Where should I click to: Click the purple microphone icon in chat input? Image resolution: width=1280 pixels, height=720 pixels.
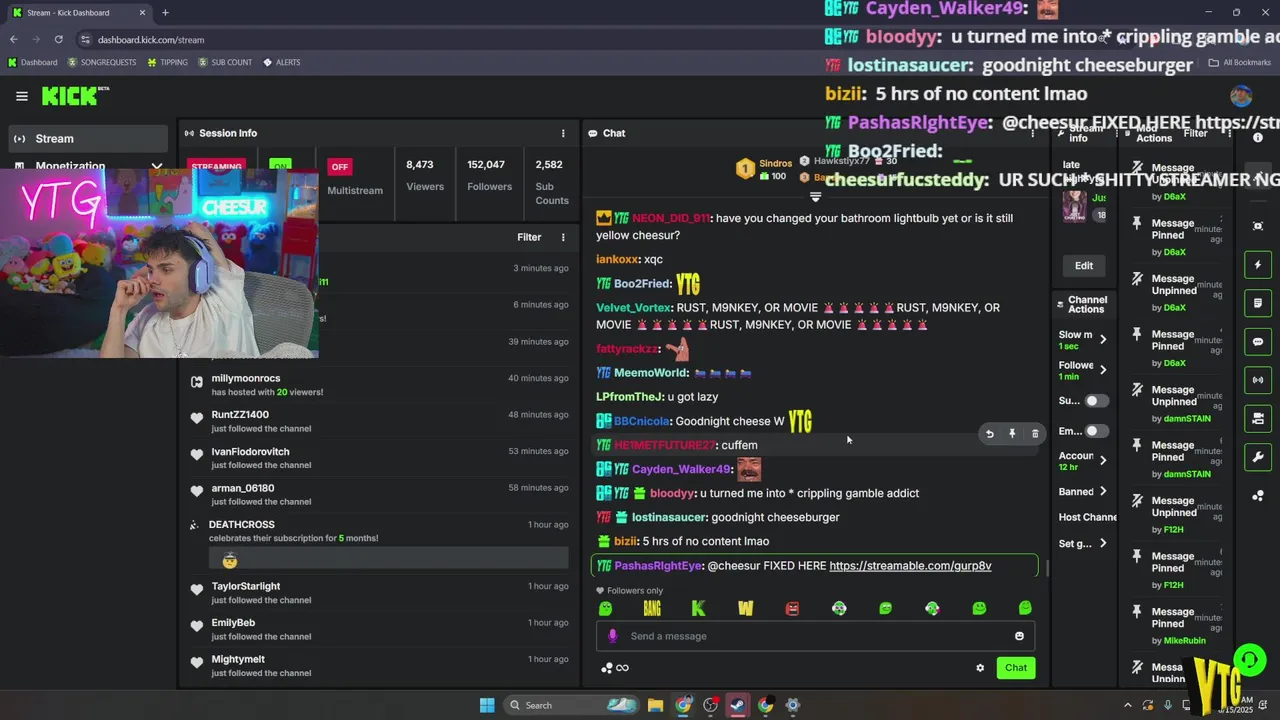coord(613,636)
